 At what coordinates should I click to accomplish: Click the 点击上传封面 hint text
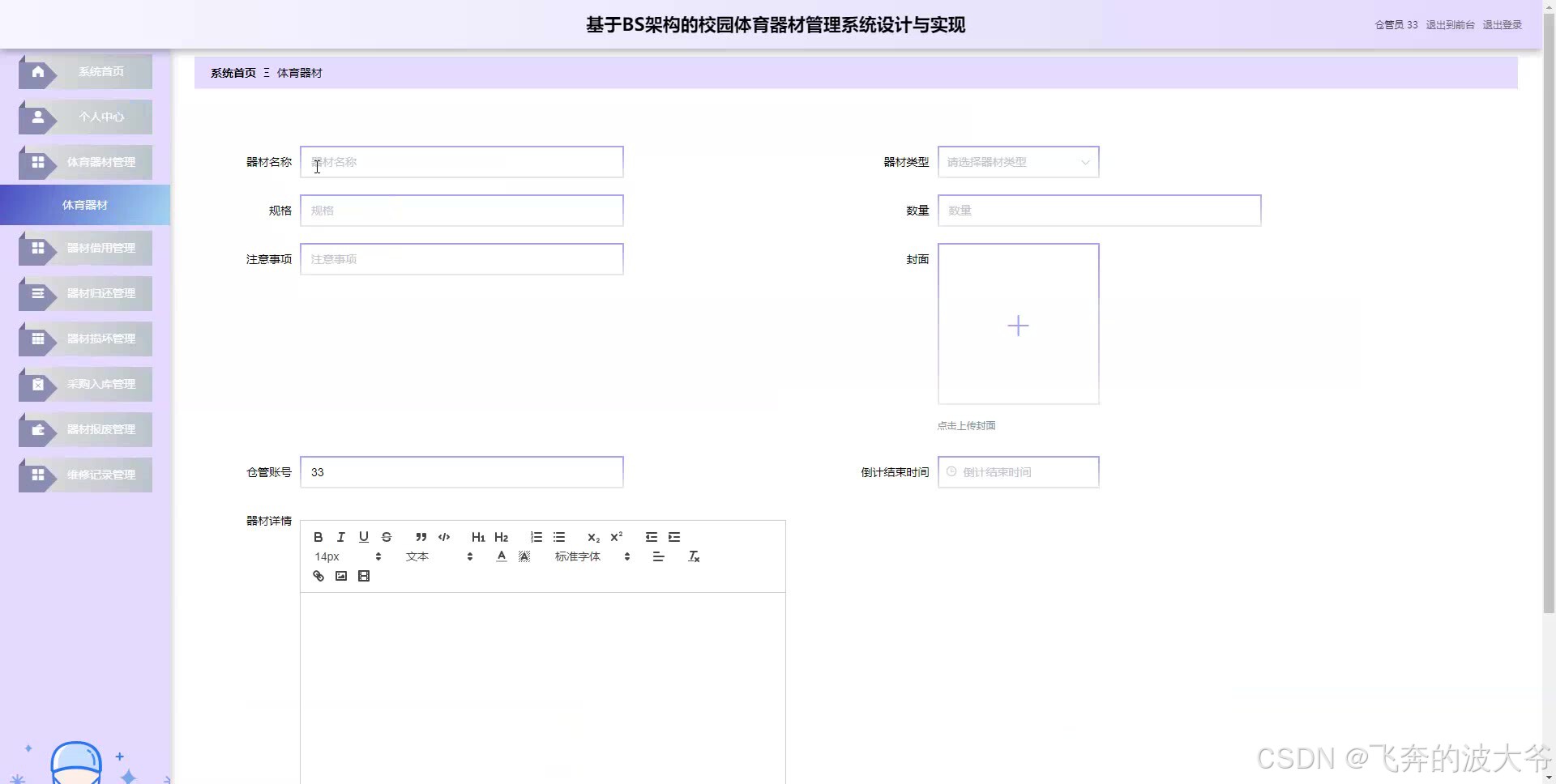[966, 426]
